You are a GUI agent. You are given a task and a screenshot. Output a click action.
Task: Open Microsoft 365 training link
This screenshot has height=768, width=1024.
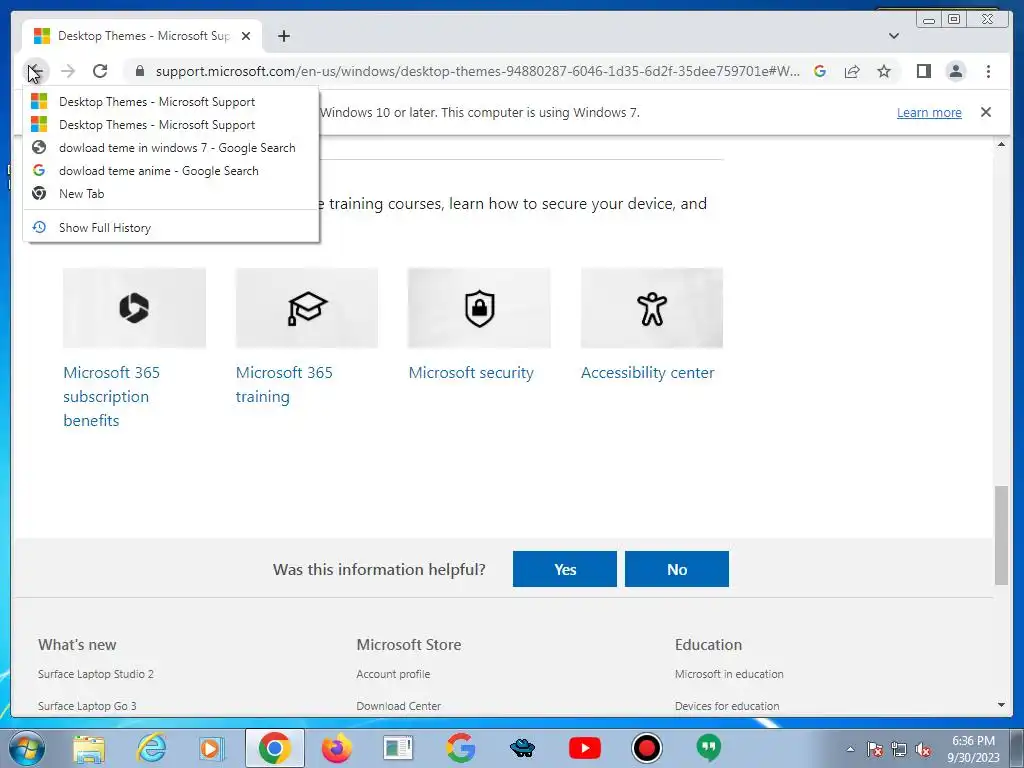pyautogui.click(x=284, y=385)
